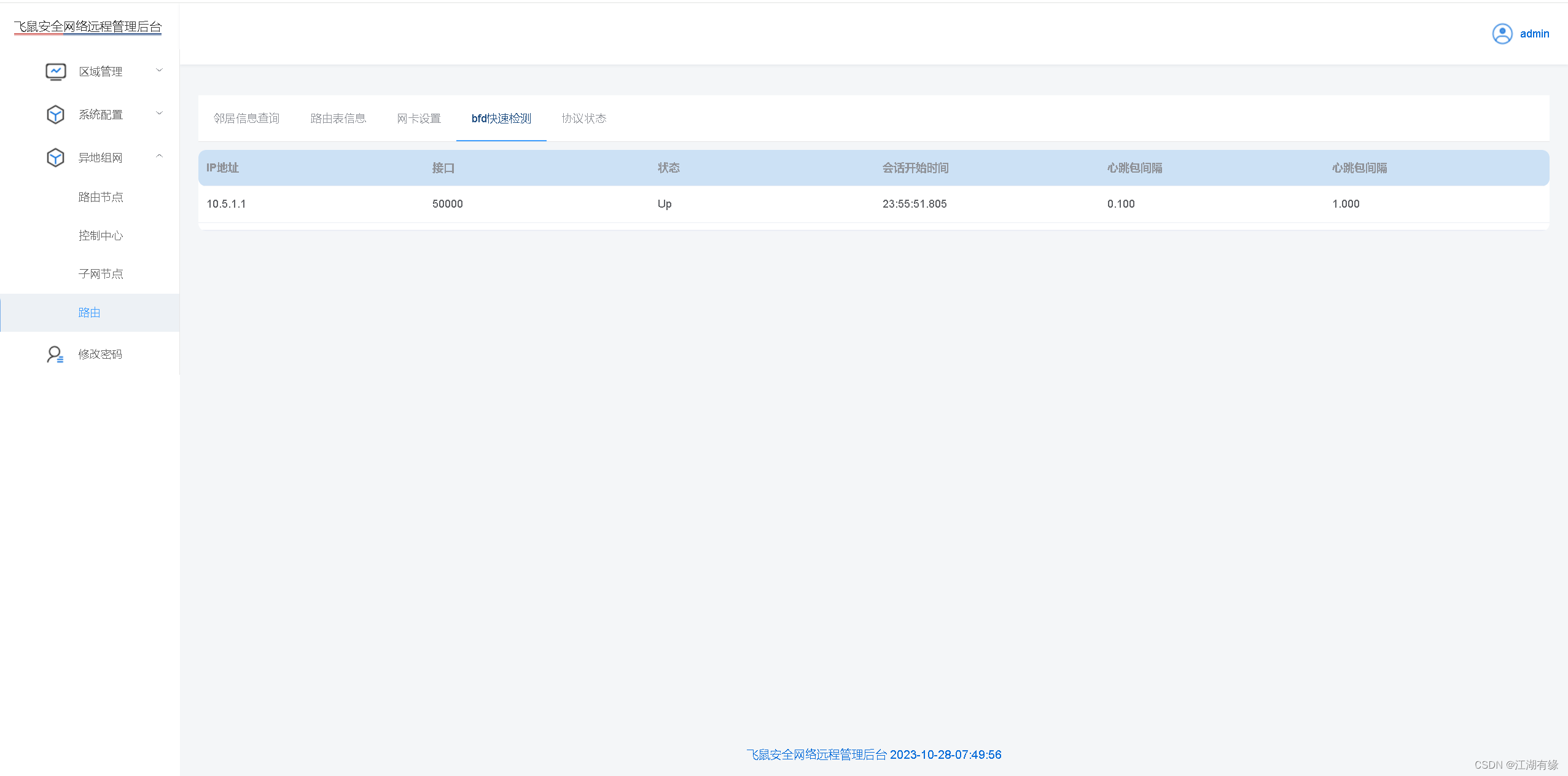Expand the 区域管理 menu chevron
1568x776 pixels.
click(159, 71)
